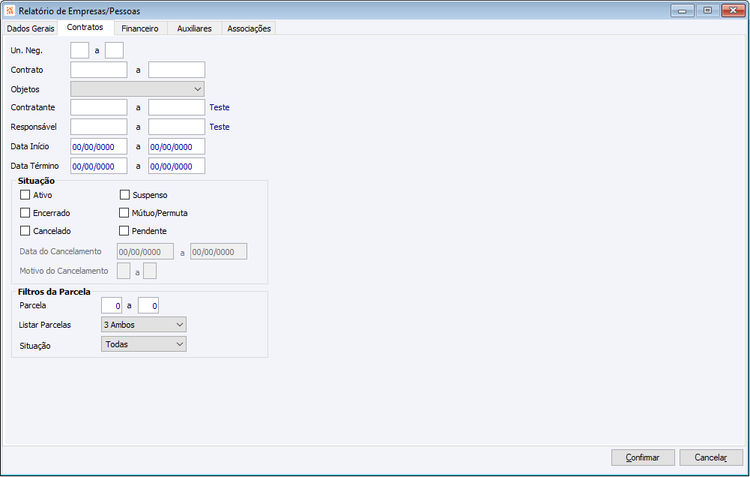The image size is (750, 477).
Task: Open the Financeiro tab
Action: tap(140, 28)
